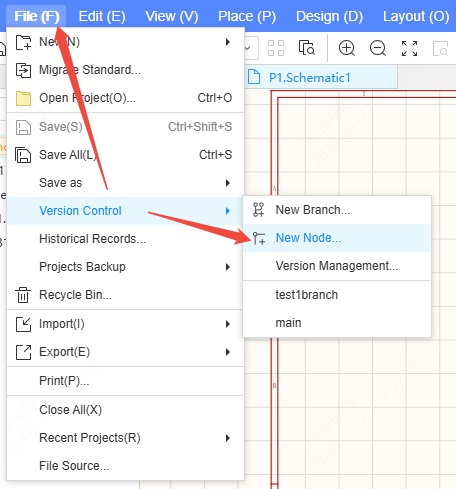Switch to test1branch branch

pos(337,295)
